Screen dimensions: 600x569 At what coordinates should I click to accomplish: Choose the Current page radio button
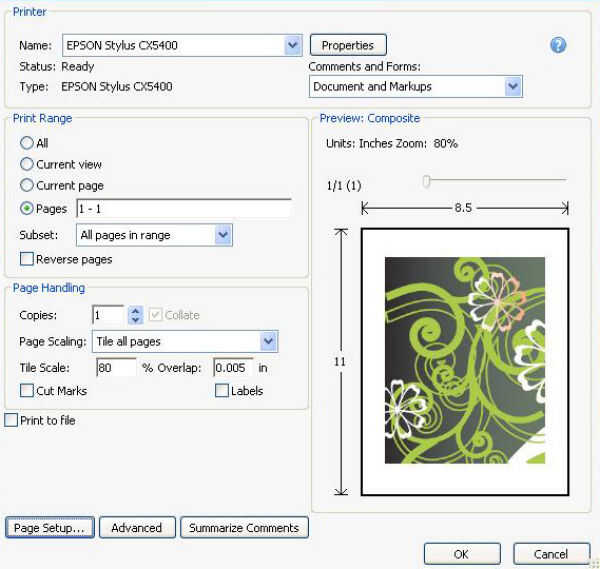(26, 185)
